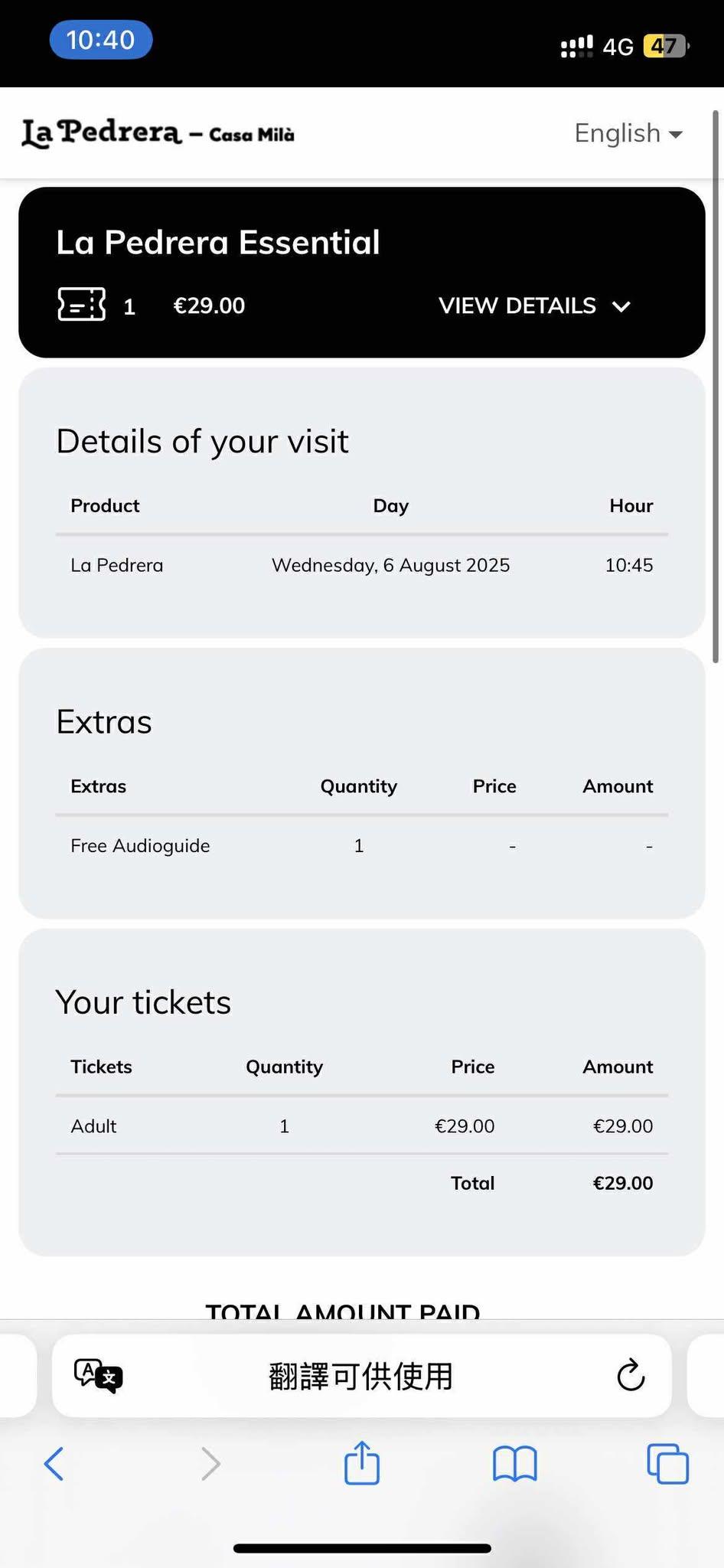Tap the address bar translation text
724x1568 pixels.
point(361,1376)
